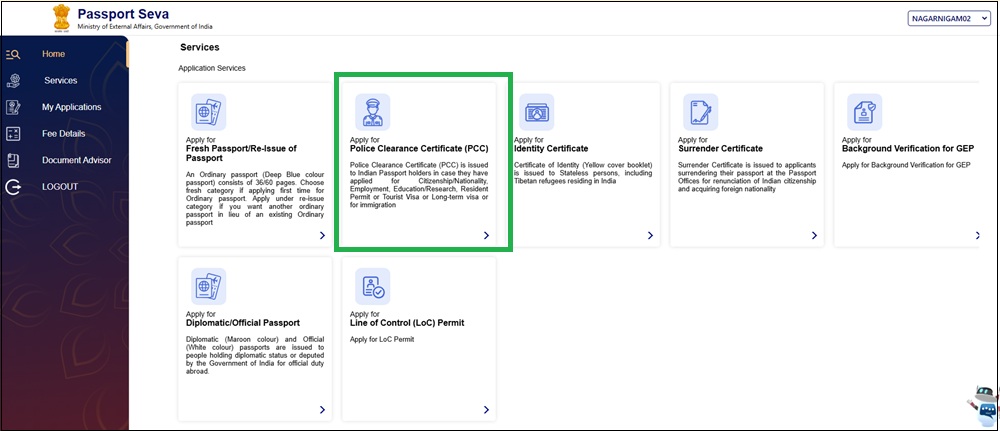
Task: Click the Diplomatic passport description paragraph
Action: click(x=255, y=354)
